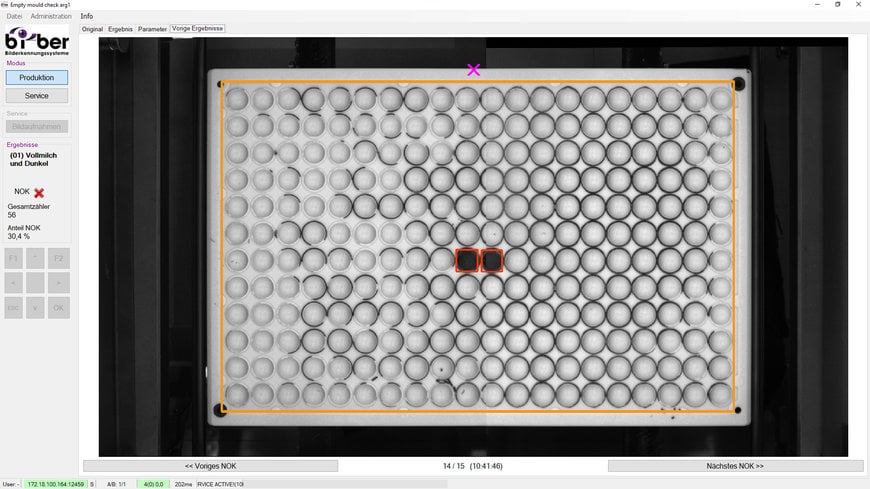This screenshot has width=870, height=489.
Task: Switch to Produktion mode
Action: [37, 78]
